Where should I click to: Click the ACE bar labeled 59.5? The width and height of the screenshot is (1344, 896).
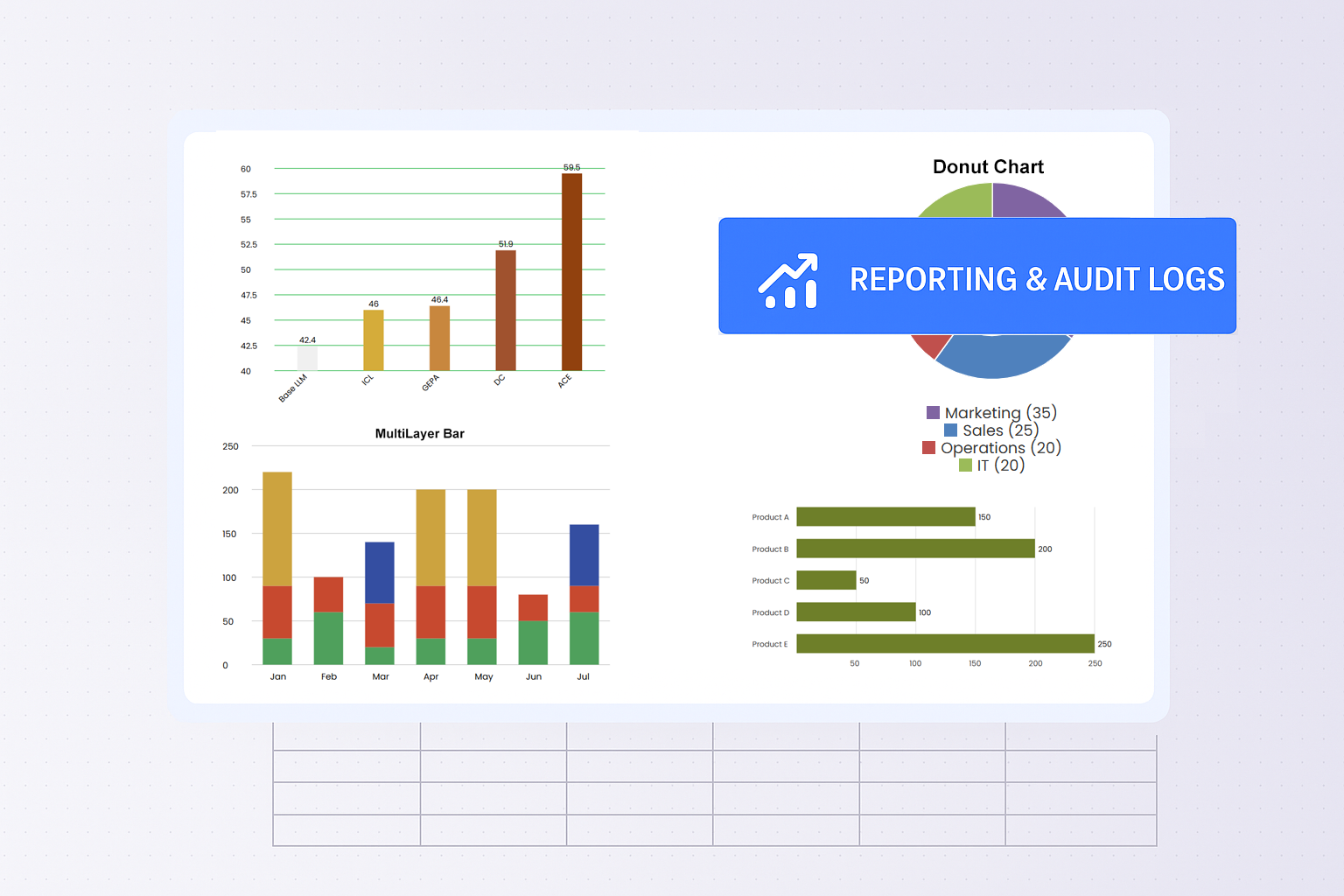[x=571, y=271]
